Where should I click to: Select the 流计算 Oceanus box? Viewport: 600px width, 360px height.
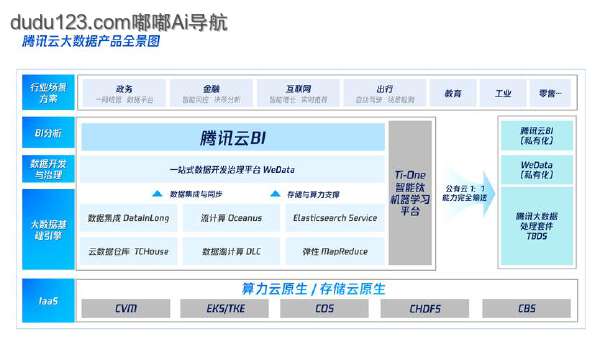tap(231, 218)
